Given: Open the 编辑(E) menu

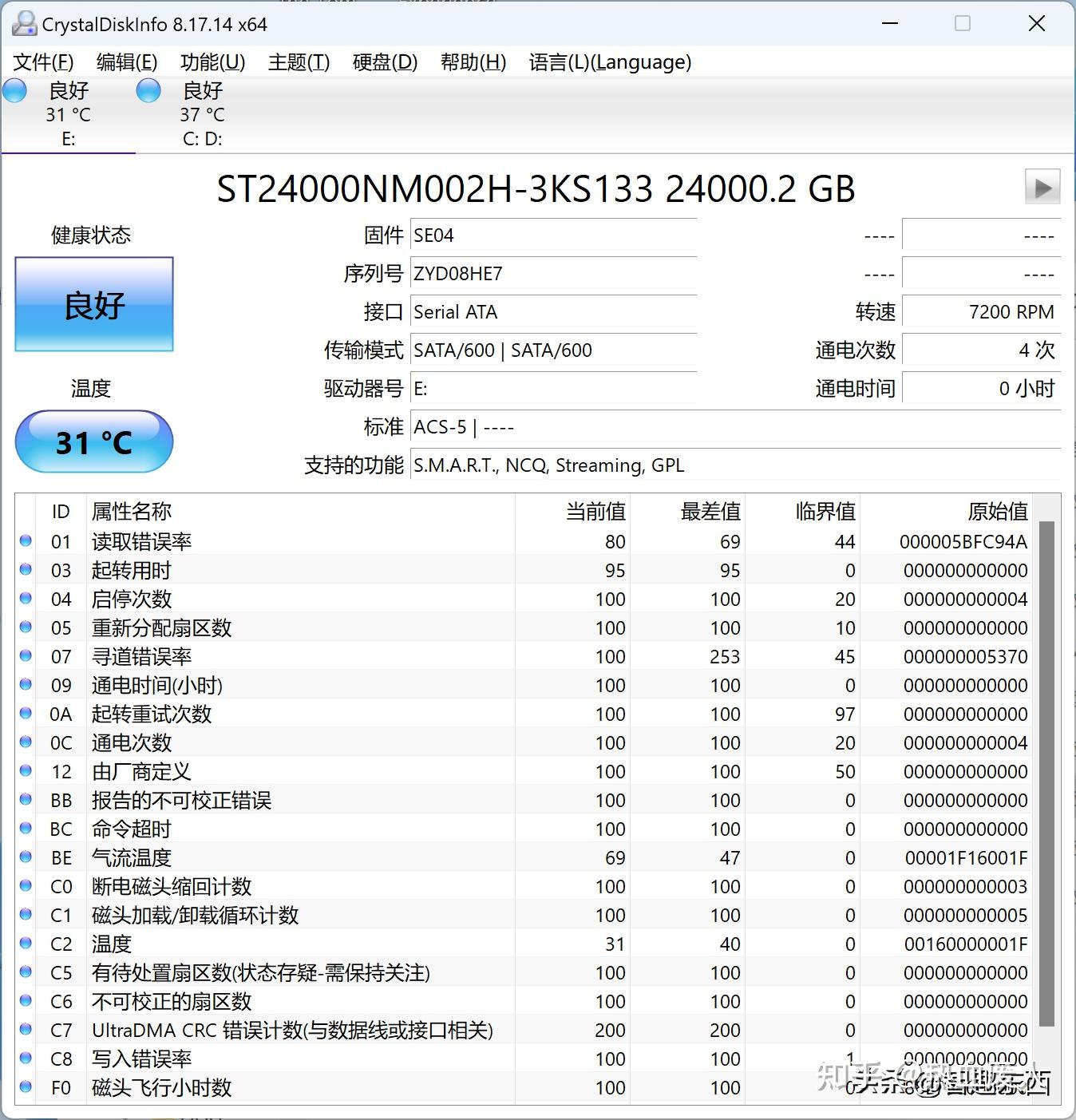Looking at the screenshot, I should coord(126,62).
